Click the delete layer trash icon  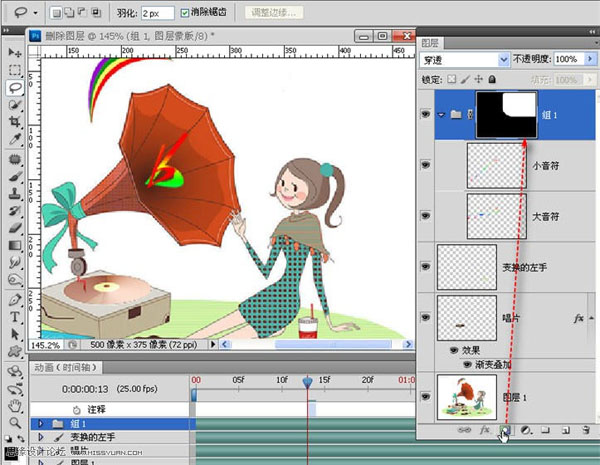pos(583,430)
